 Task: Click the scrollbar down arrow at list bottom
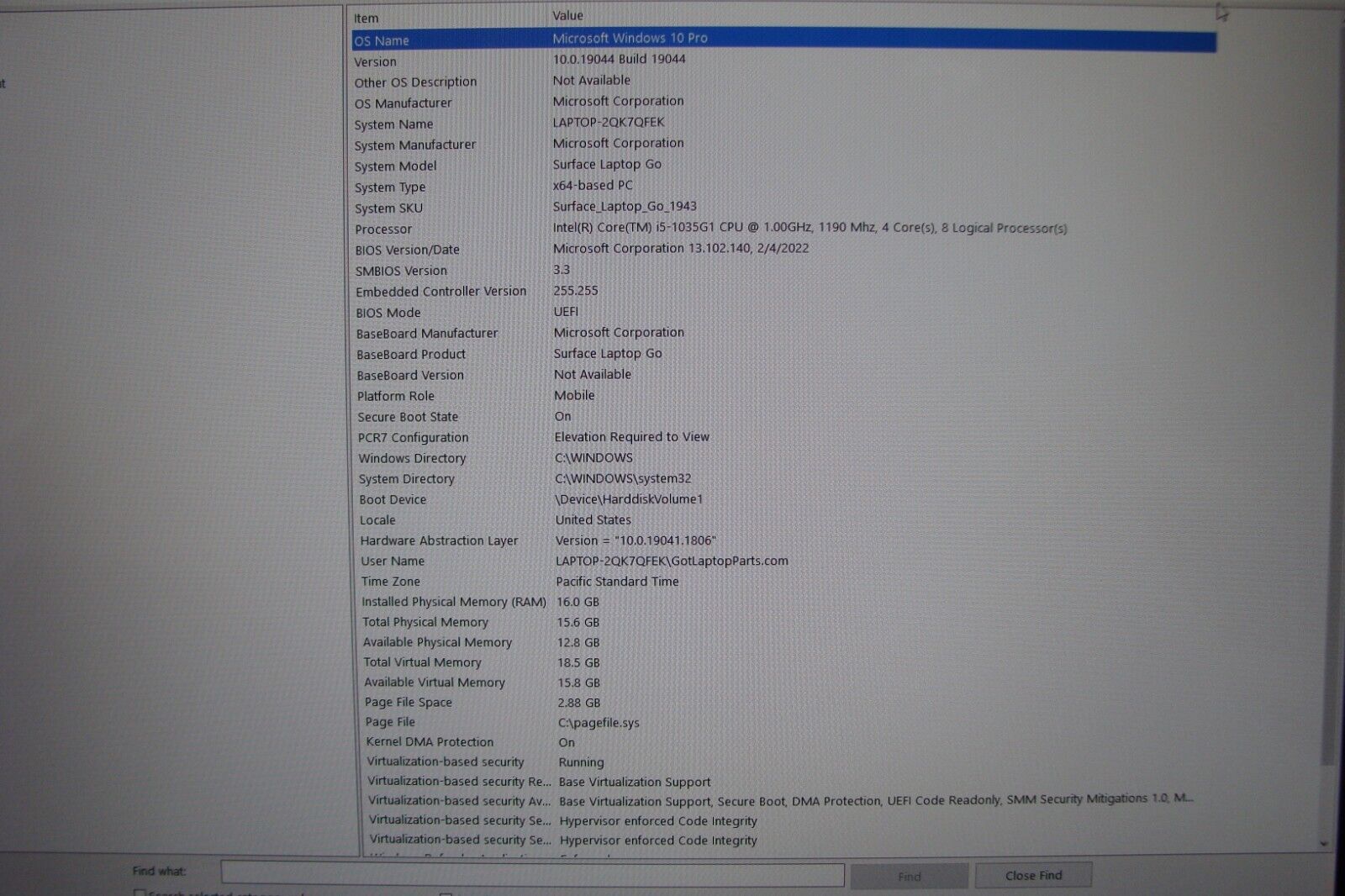click(1324, 844)
